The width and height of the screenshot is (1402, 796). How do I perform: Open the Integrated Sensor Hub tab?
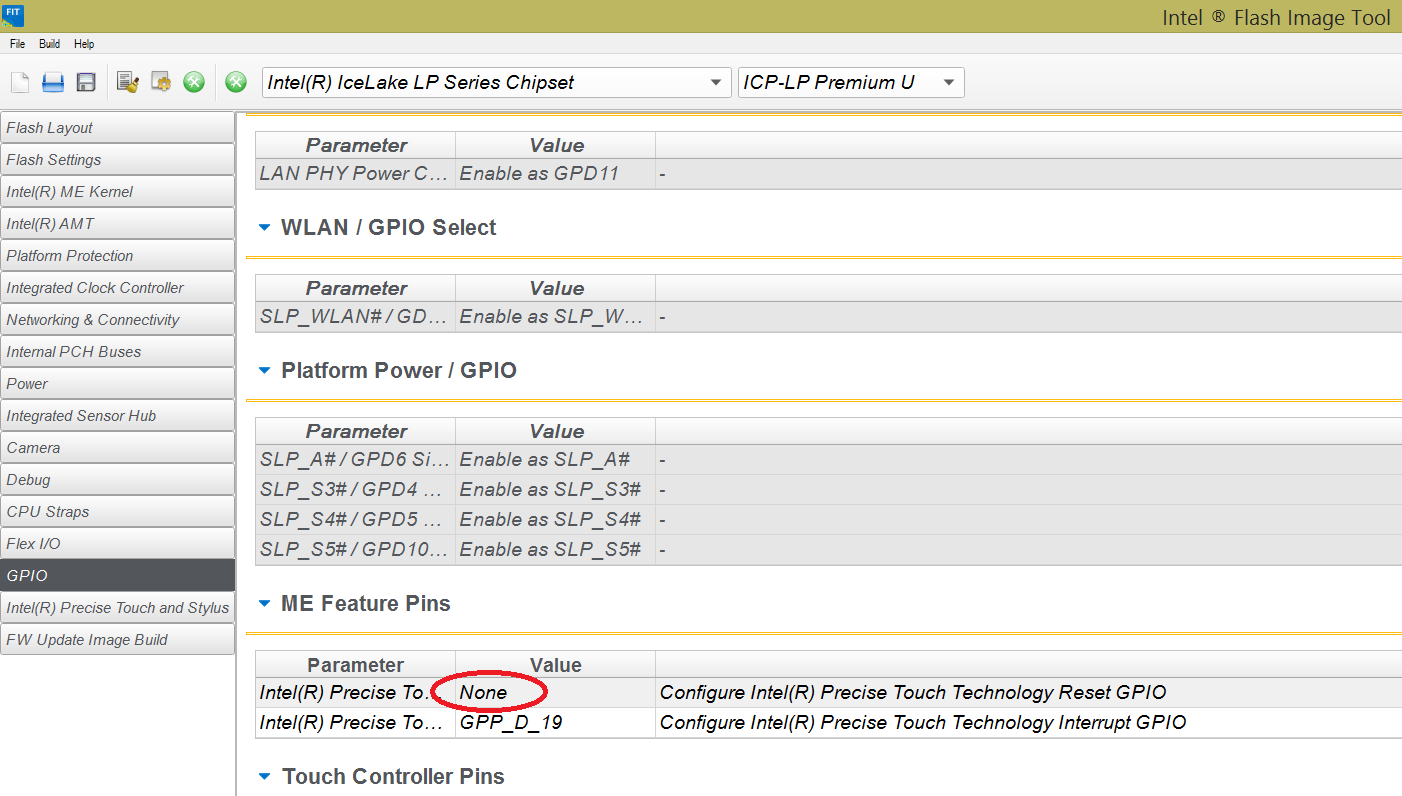pyautogui.click(x=118, y=416)
